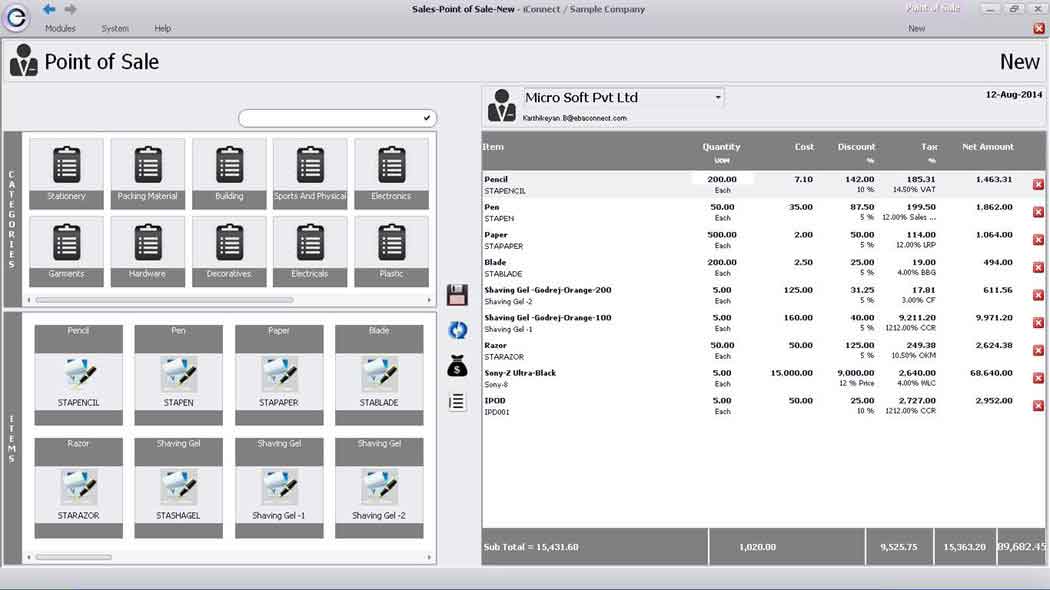Choose the Hardware category tile

coord(148,251)
